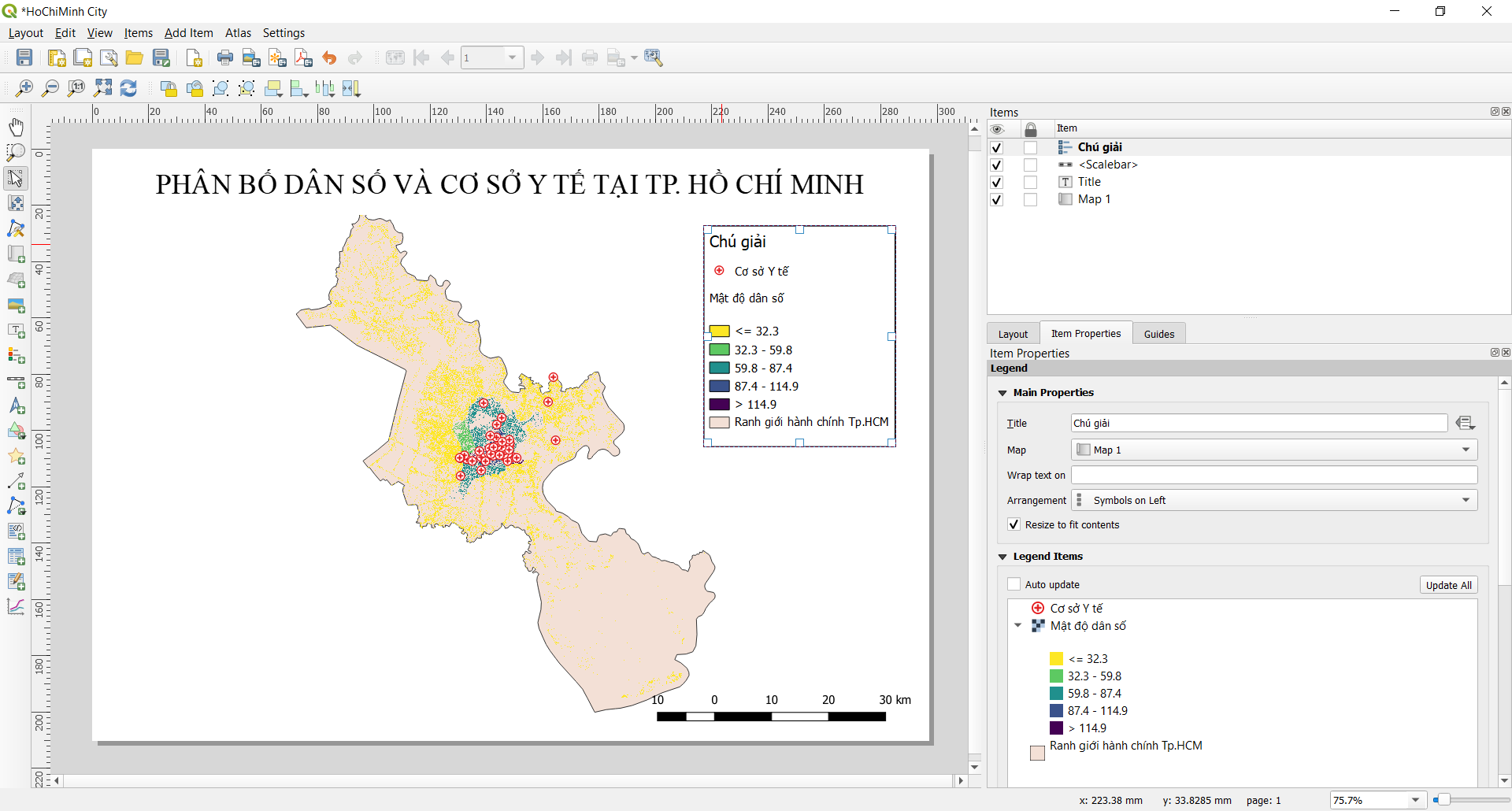The height and width of the screenshot is (811, 1512).
Task: Select Add Attribute Table tool
Action: click(x=16, y=557)
